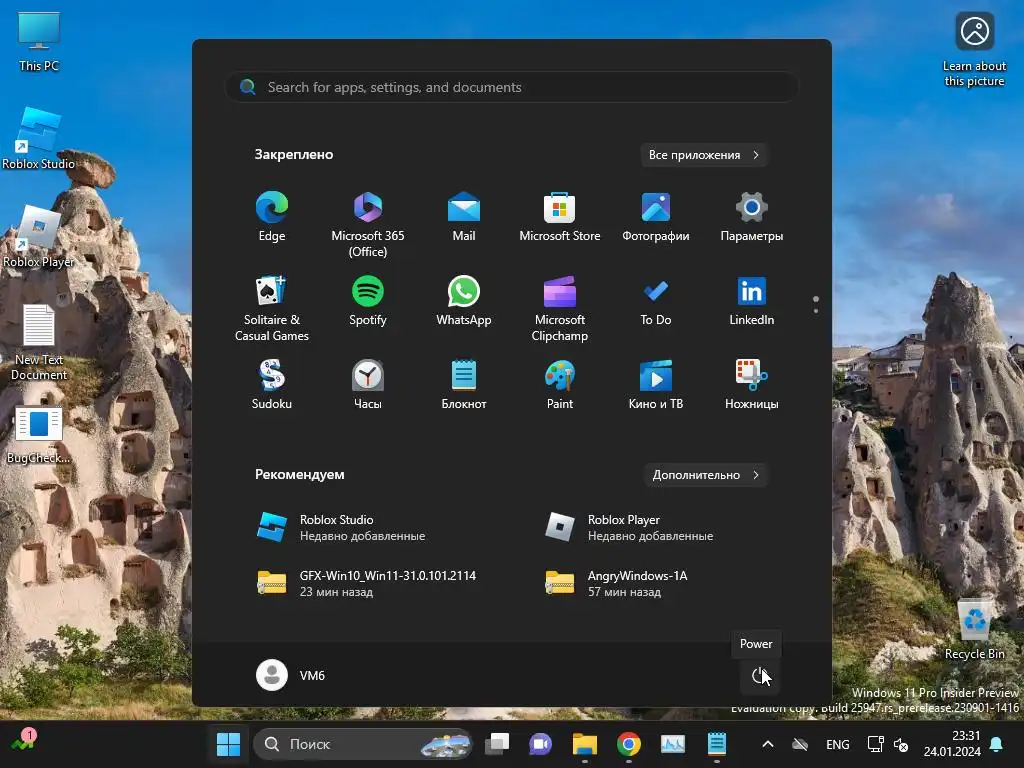Viewport: 1024px width, 768px height.
Task: Switch the ENG input language
Action: coord(838,744)
